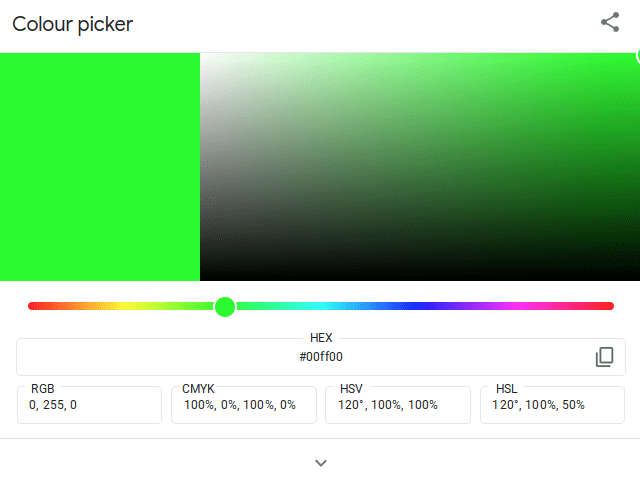Pick grey in the gradient's left middle
This screenshot has height=482, width=640.
click(x=202, y=167)
